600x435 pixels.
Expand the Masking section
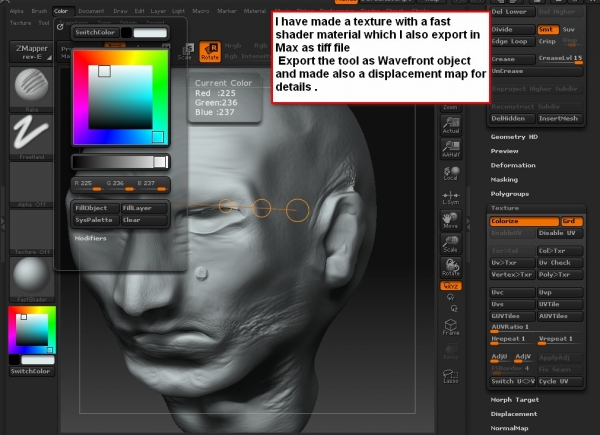click(504, 179)
